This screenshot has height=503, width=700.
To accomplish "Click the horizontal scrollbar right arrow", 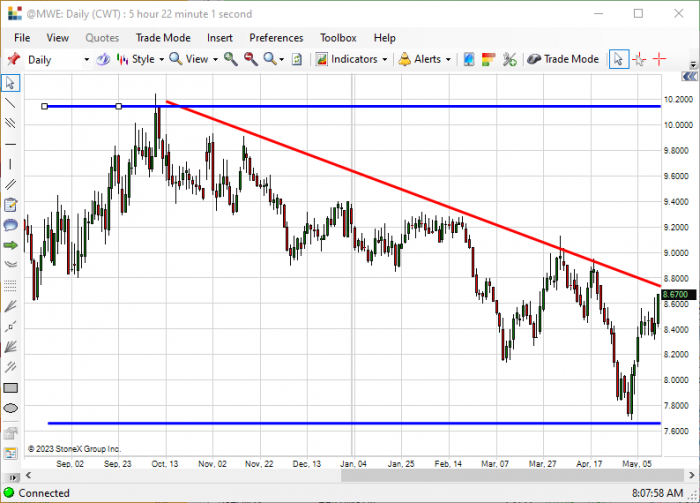I will [x=692, y=475].
